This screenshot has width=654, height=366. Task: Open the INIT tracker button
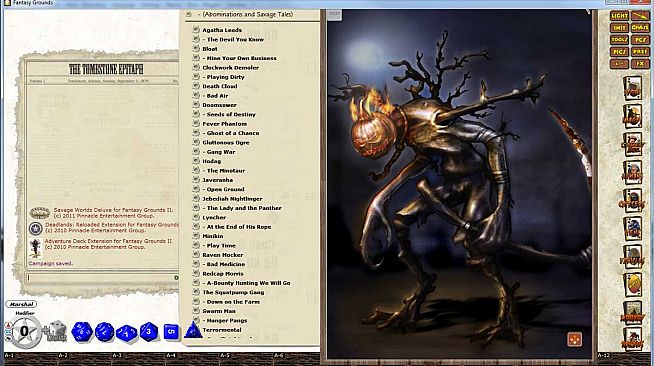619,28
